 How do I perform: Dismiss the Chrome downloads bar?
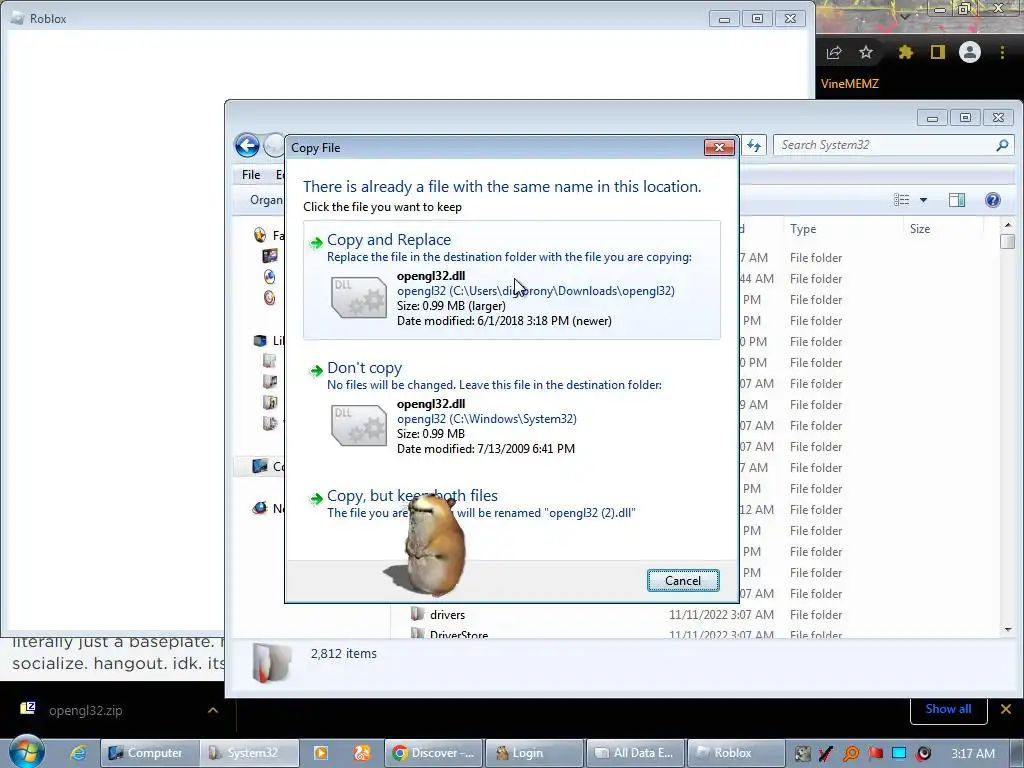[1006, 709]
